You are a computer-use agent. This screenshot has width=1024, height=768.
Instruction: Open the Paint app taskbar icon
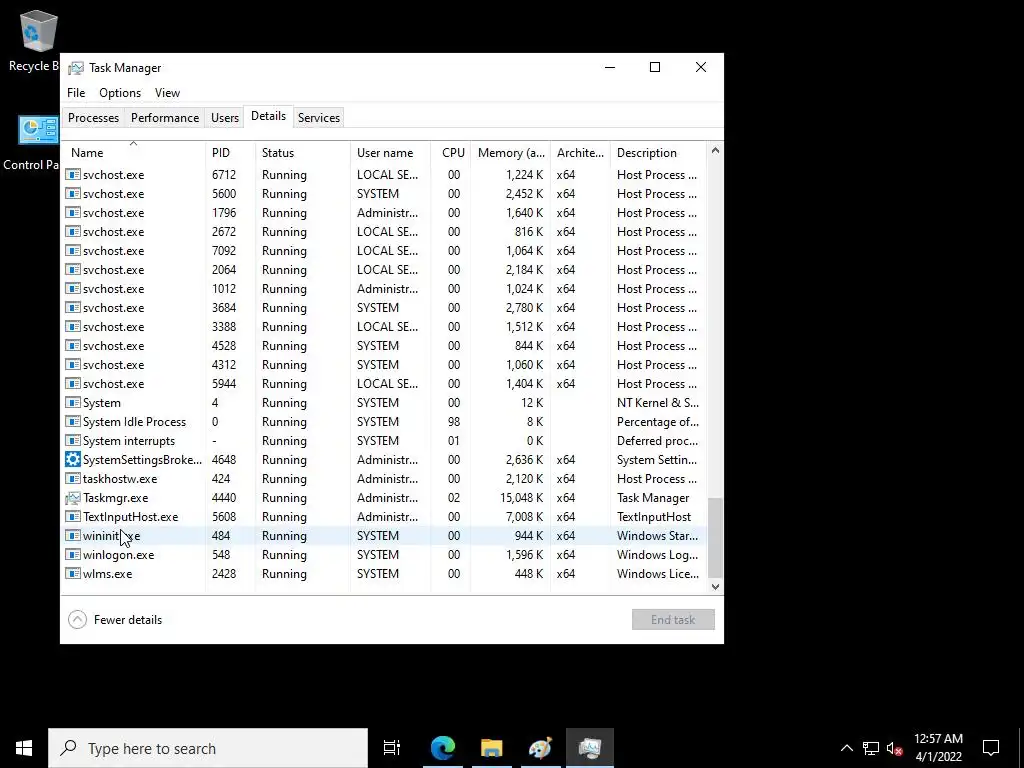pos(540,748)
